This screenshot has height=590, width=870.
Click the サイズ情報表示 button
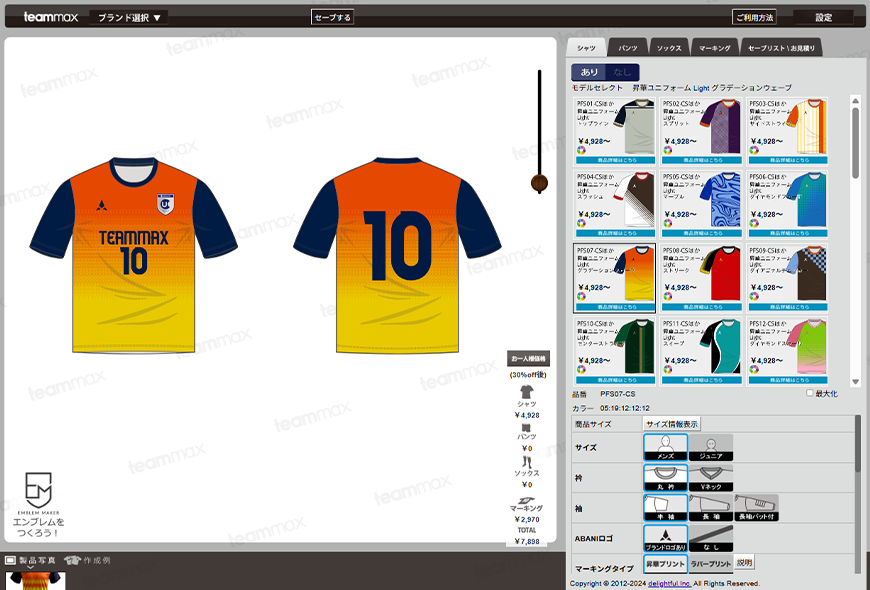point(671,424)
